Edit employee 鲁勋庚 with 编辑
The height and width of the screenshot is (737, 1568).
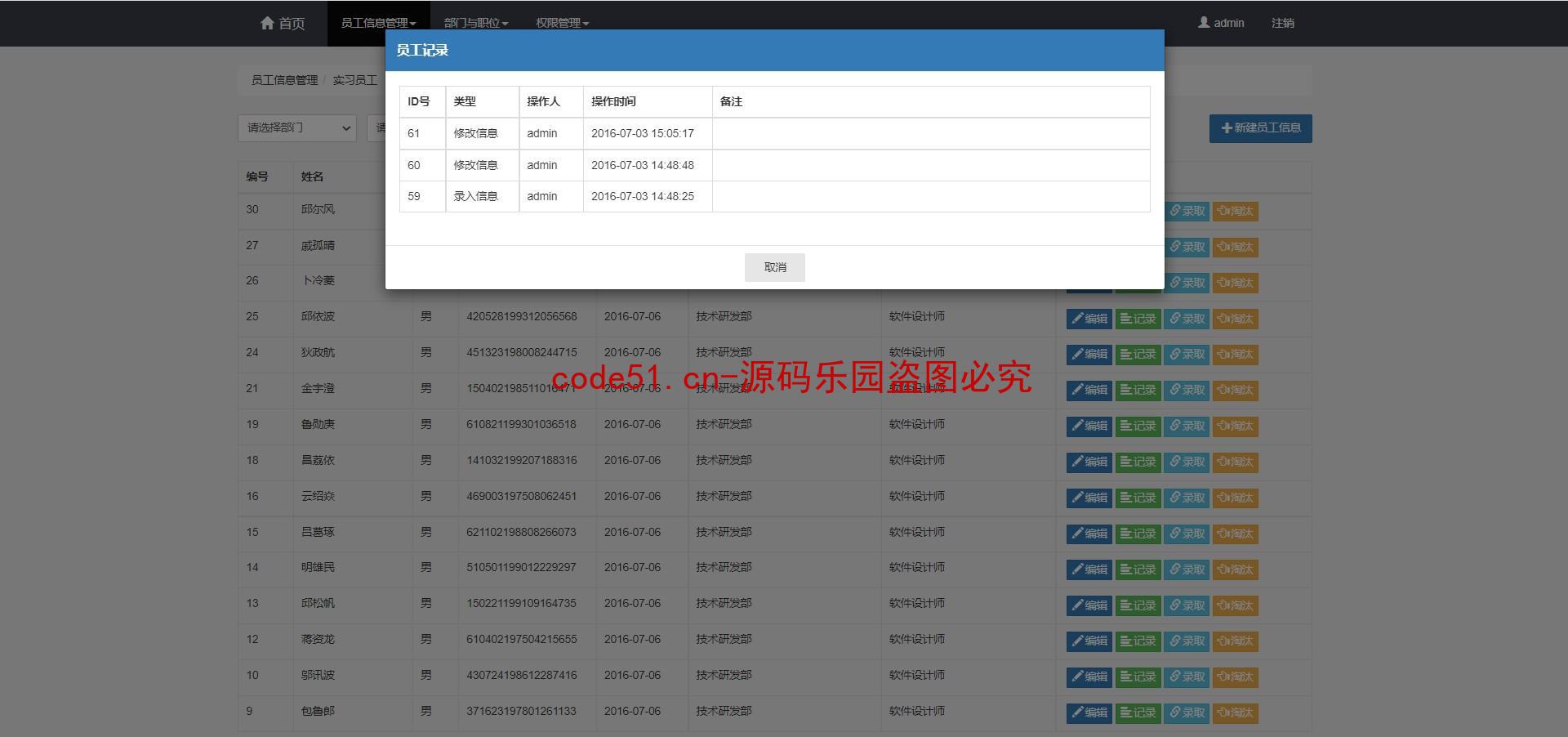[x=1089, y=427]
